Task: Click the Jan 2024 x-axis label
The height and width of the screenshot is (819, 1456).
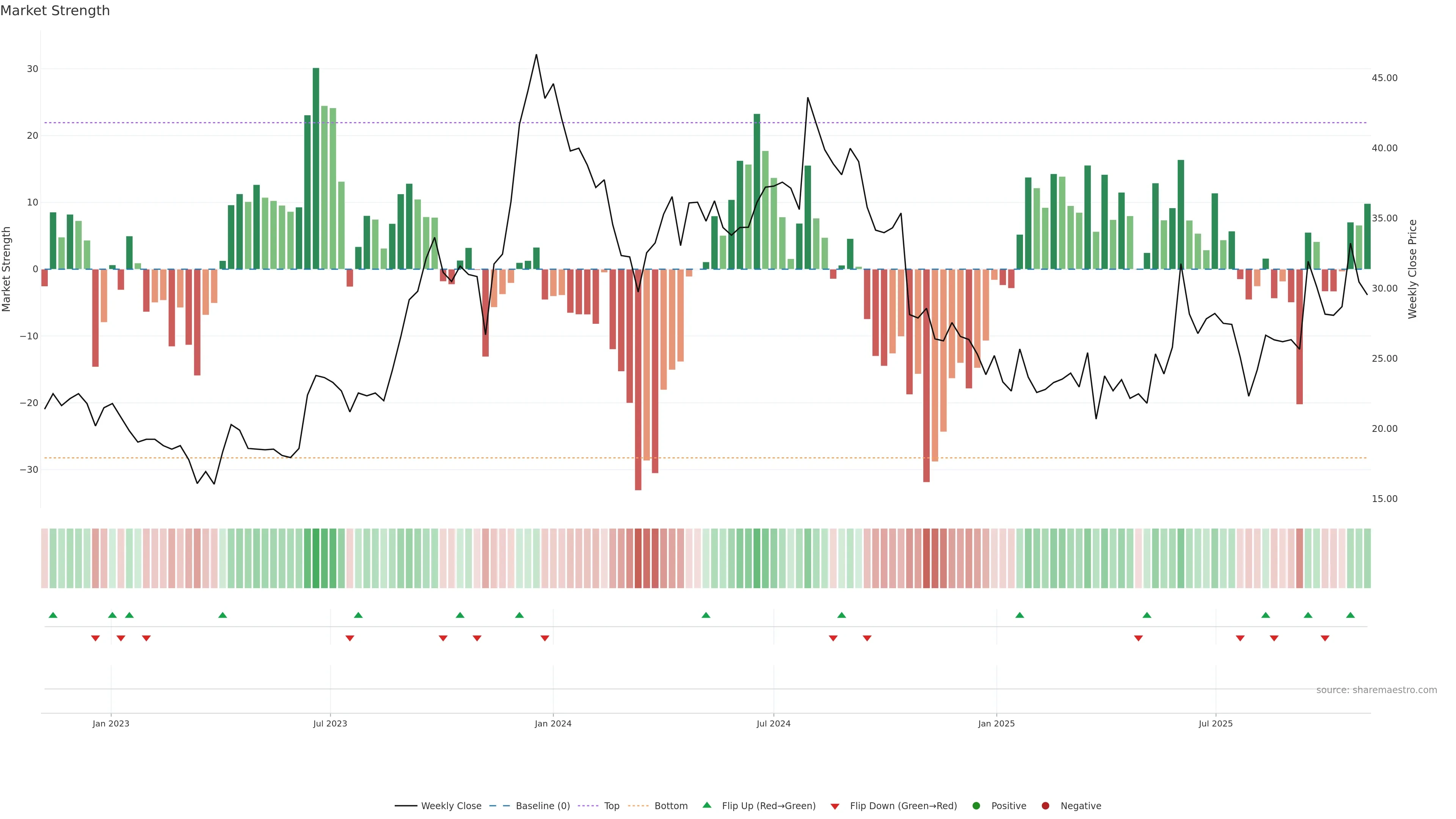Action: [553, 723]
